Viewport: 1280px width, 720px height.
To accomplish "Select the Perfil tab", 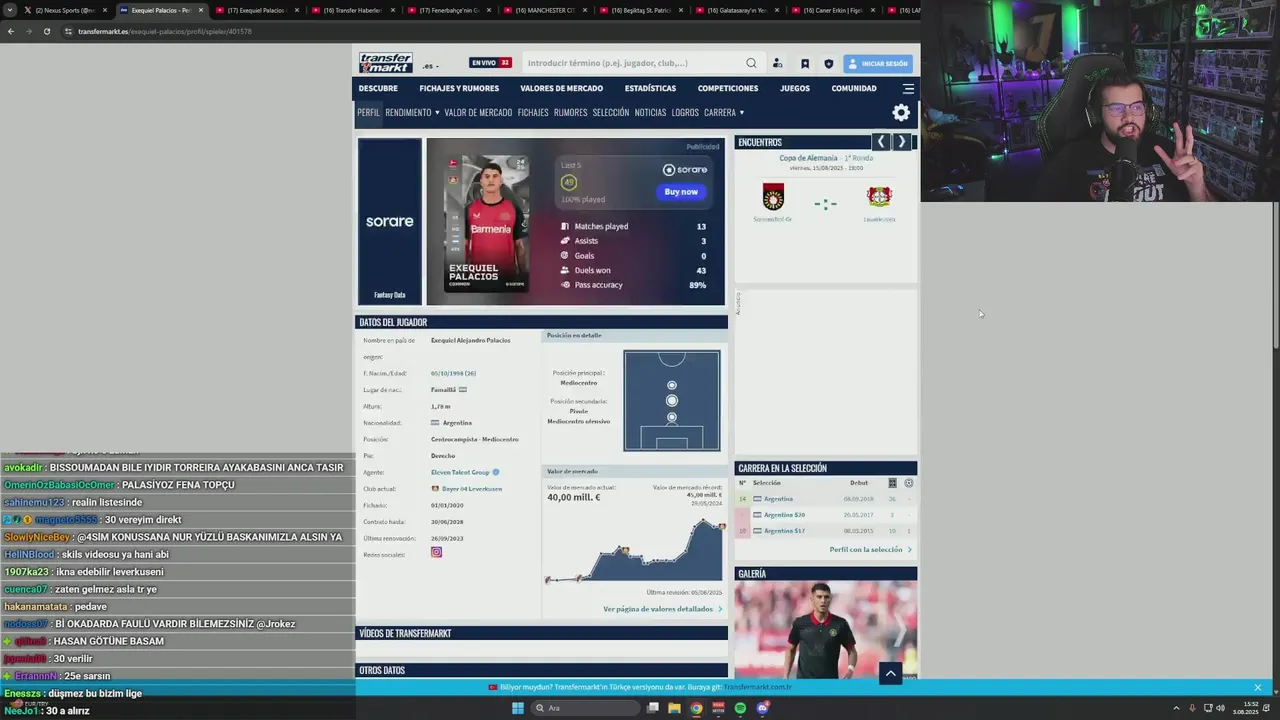I will (369, 112).
